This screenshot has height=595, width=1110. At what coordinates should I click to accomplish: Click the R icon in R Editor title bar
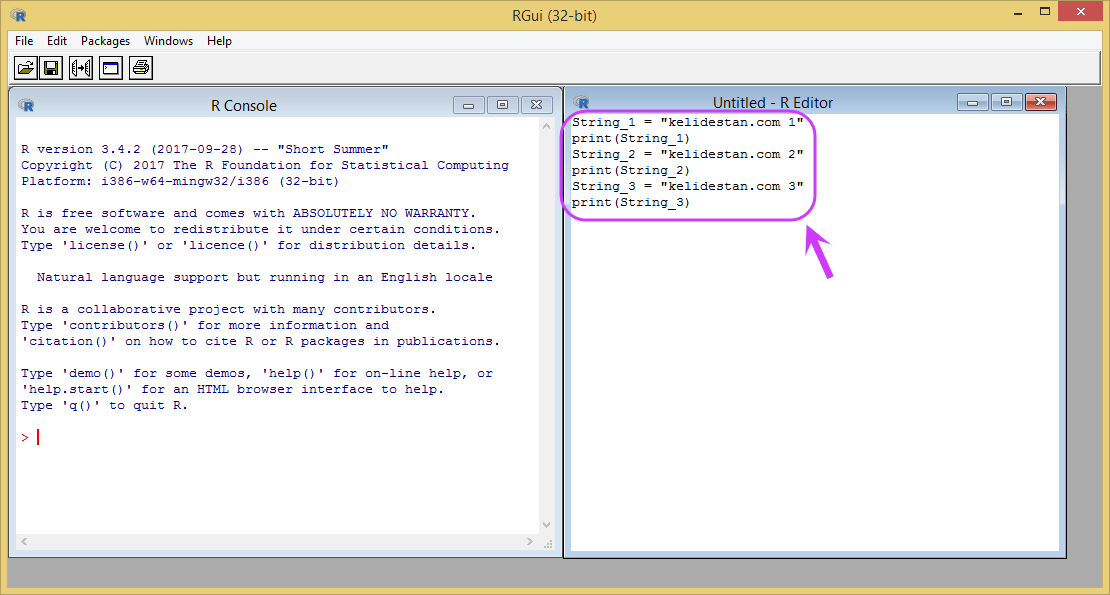pyautogui.click(x=581, y=103)
